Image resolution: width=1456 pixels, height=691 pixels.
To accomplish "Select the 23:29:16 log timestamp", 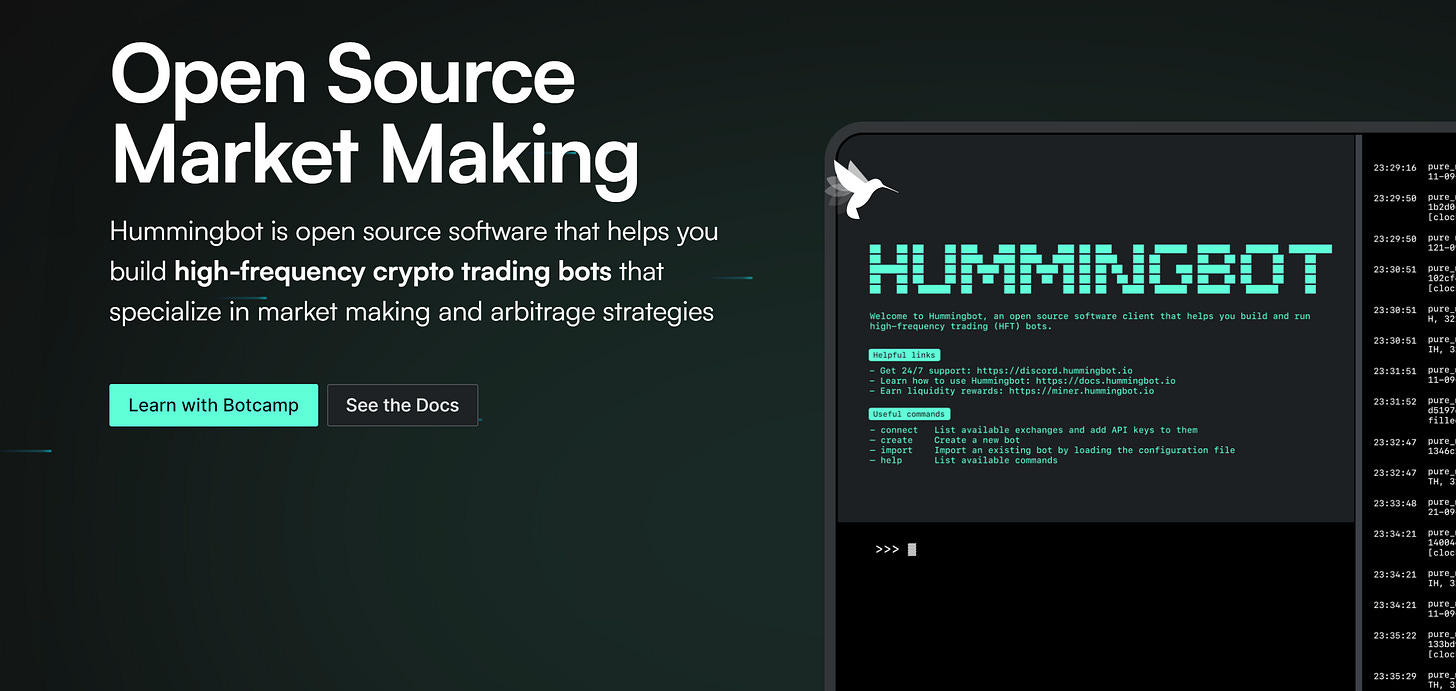I will click(1394, 168).
